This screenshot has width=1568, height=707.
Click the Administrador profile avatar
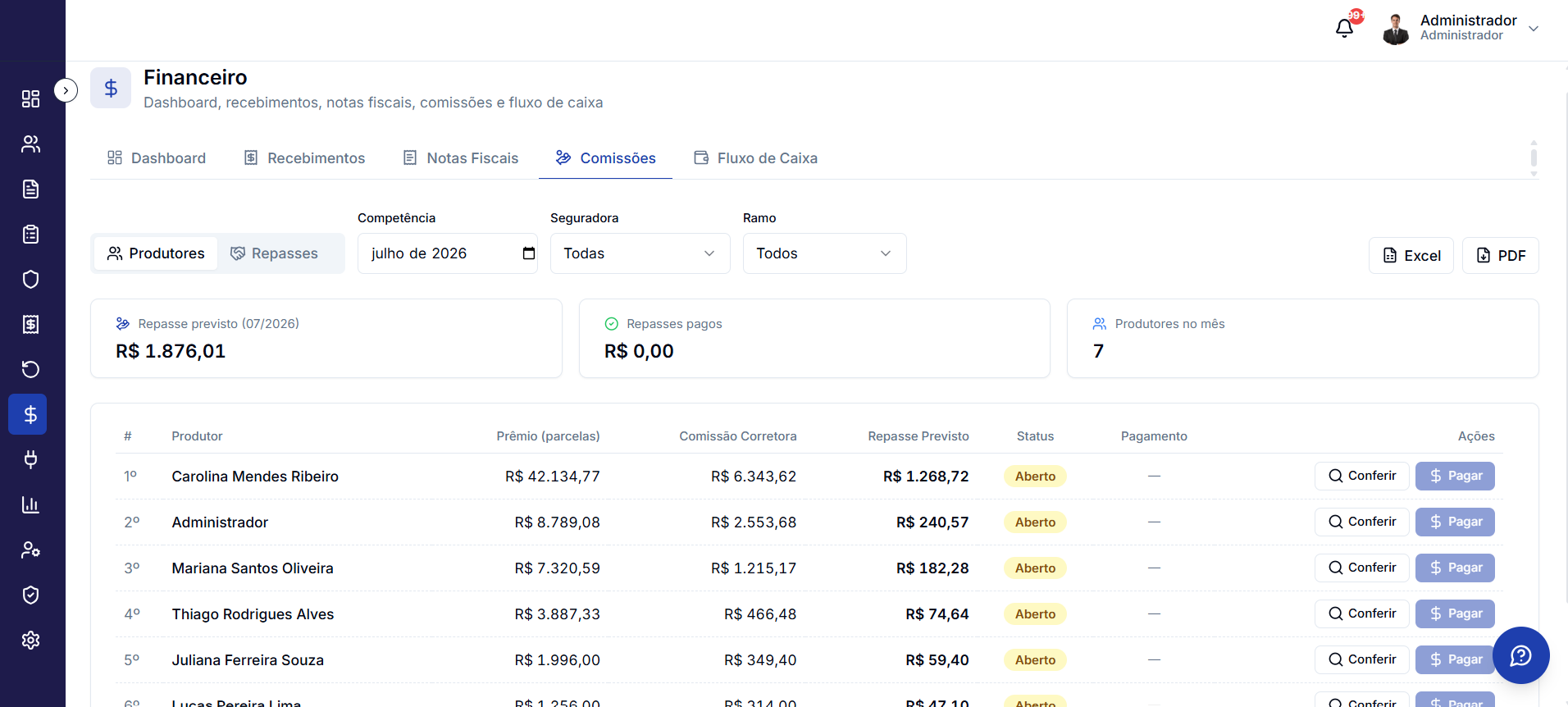click(x=1395, y=29)
